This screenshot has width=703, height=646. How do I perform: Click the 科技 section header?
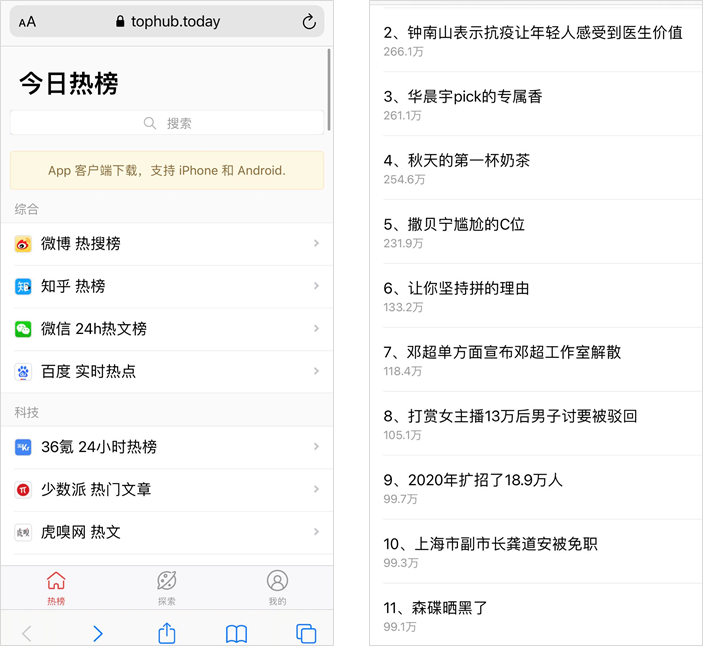(x=26, y=412)
